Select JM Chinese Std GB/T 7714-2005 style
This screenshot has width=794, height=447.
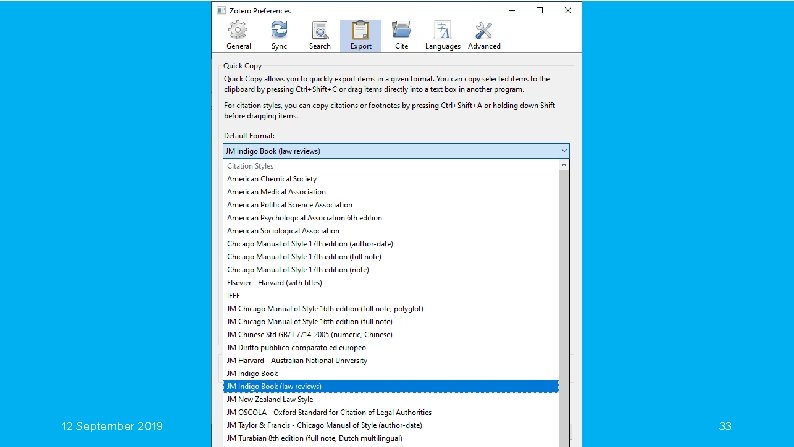click(x=390, y=335)
